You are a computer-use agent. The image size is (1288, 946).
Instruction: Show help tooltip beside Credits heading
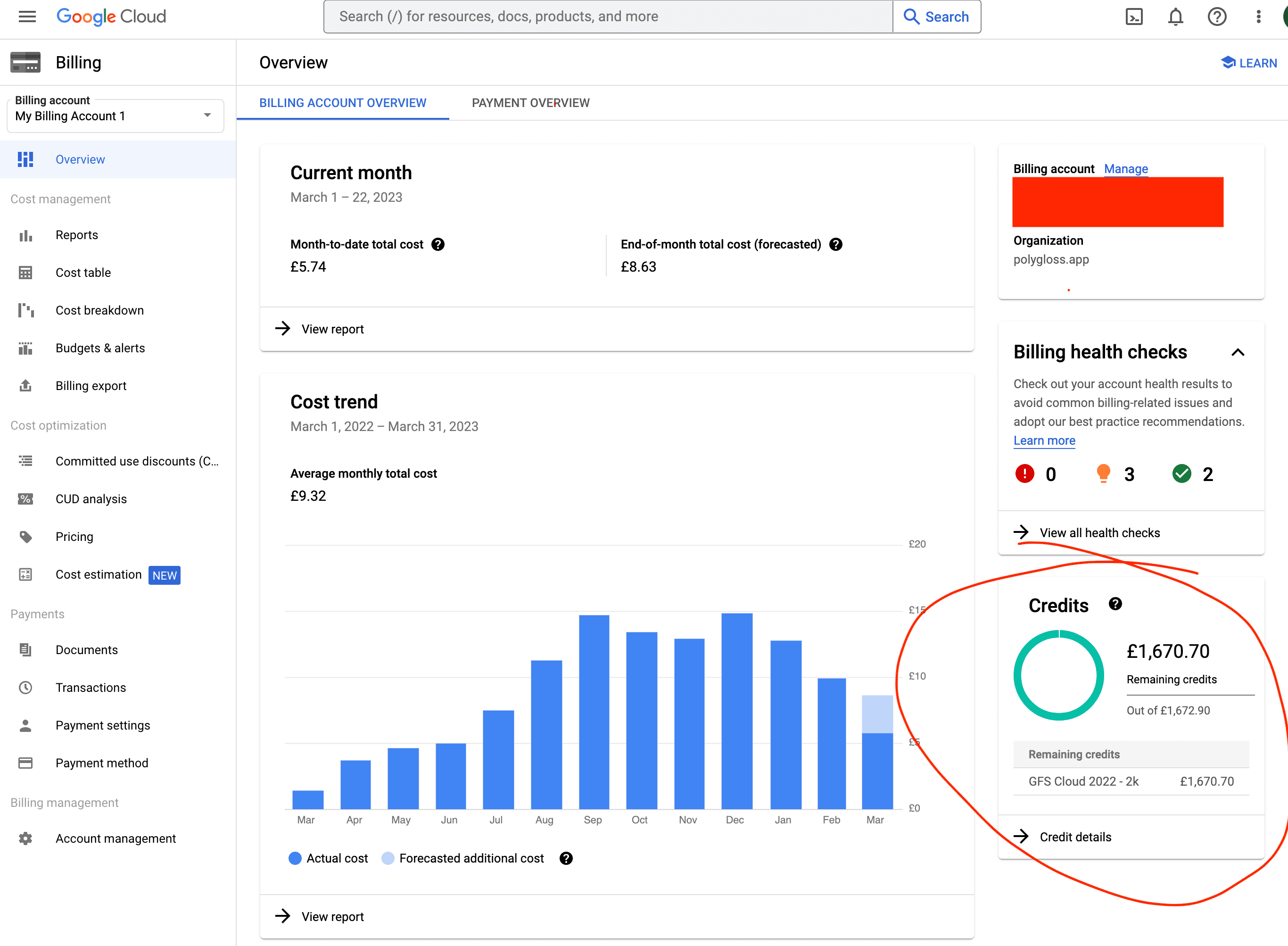1115,604
